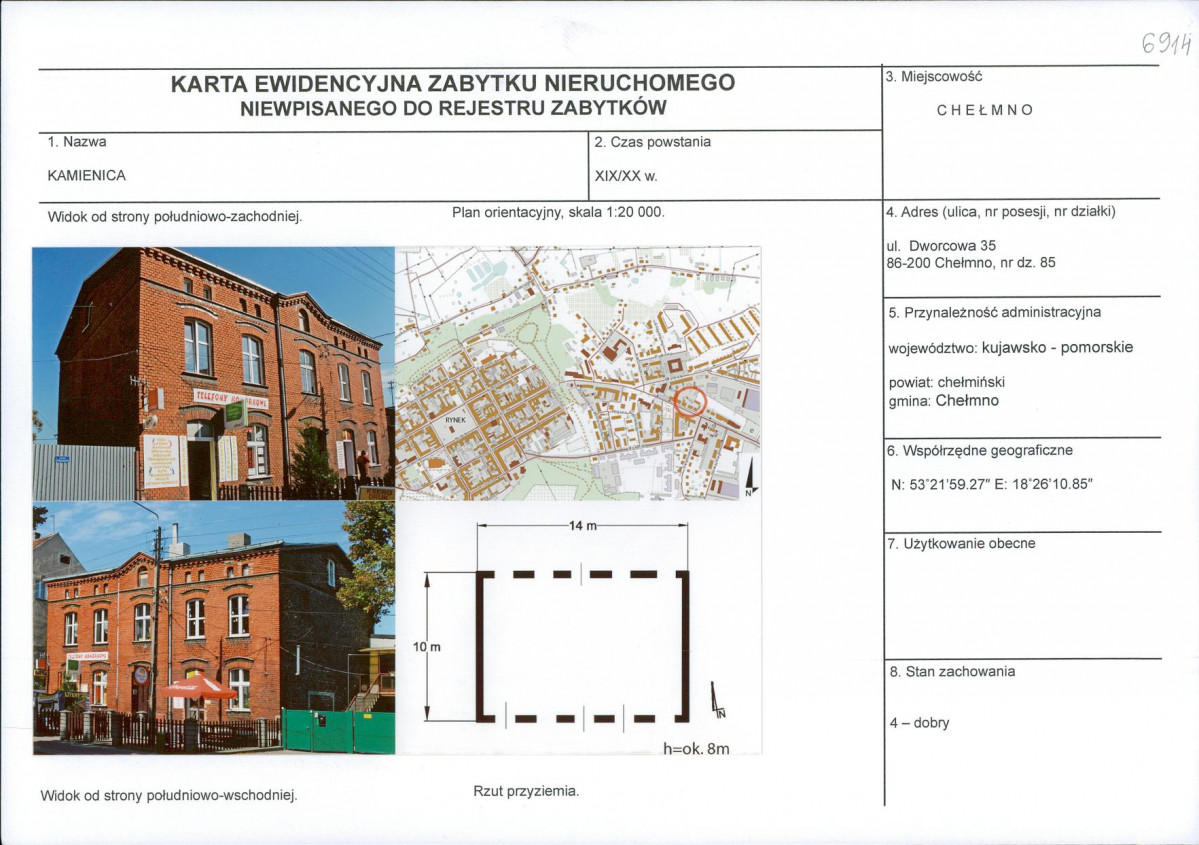
Task: Click '6. Współrzędne geograficzne' label
Action: [980, 450]
